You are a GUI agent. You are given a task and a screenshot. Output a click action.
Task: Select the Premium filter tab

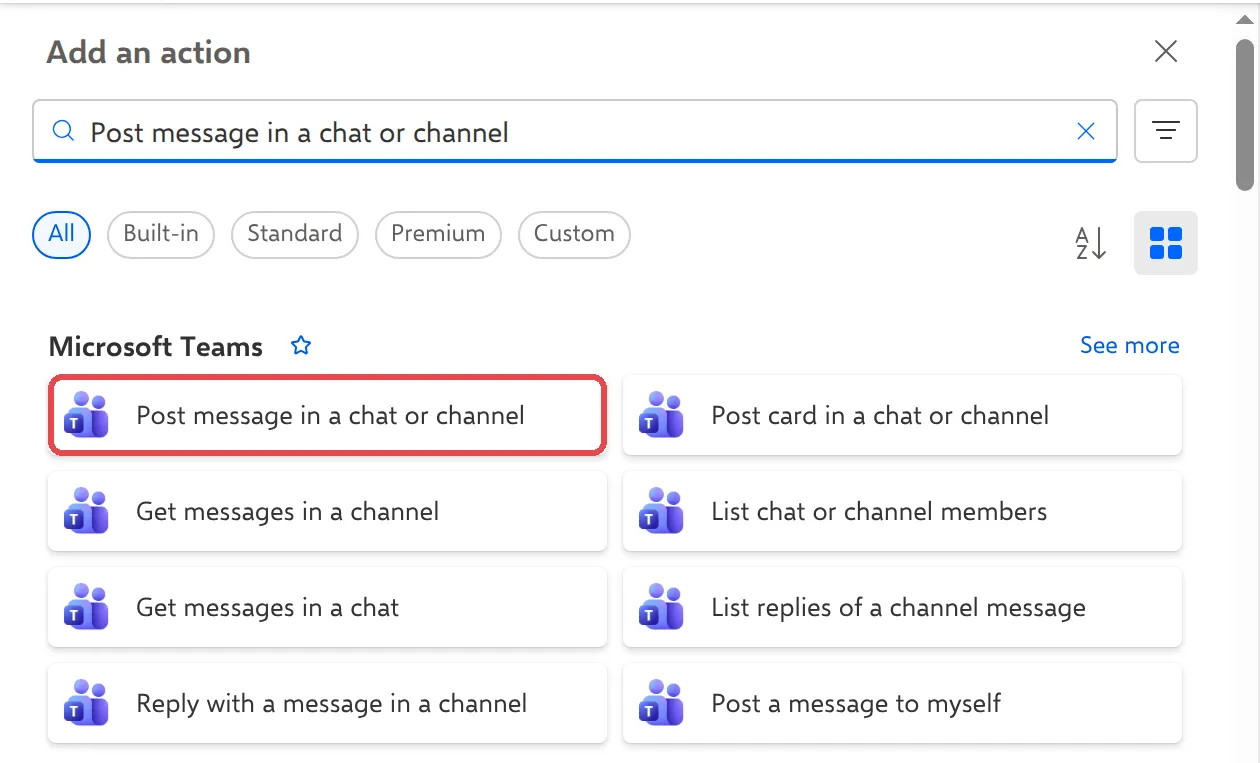click(x=438, y=234)
